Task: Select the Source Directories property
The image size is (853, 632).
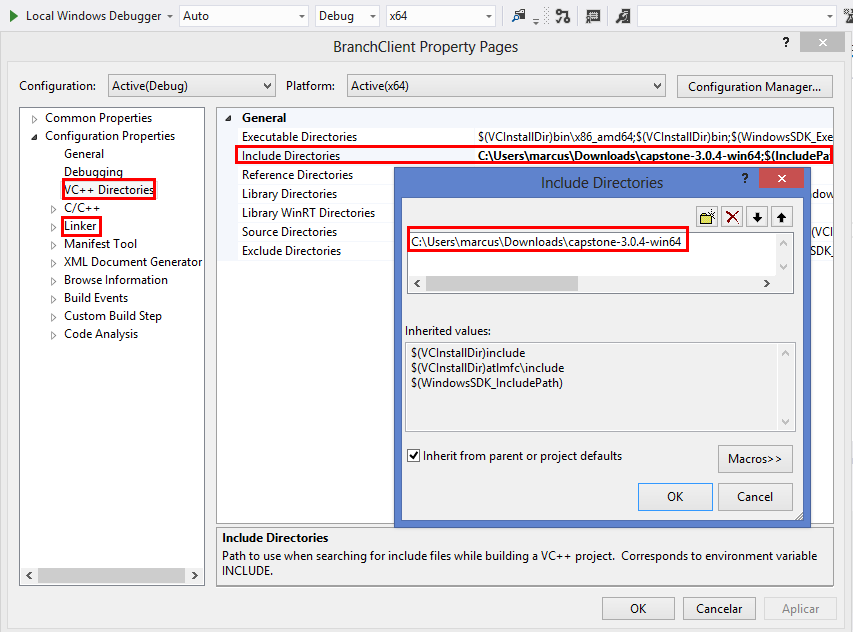Action: [x=289, y=232]
